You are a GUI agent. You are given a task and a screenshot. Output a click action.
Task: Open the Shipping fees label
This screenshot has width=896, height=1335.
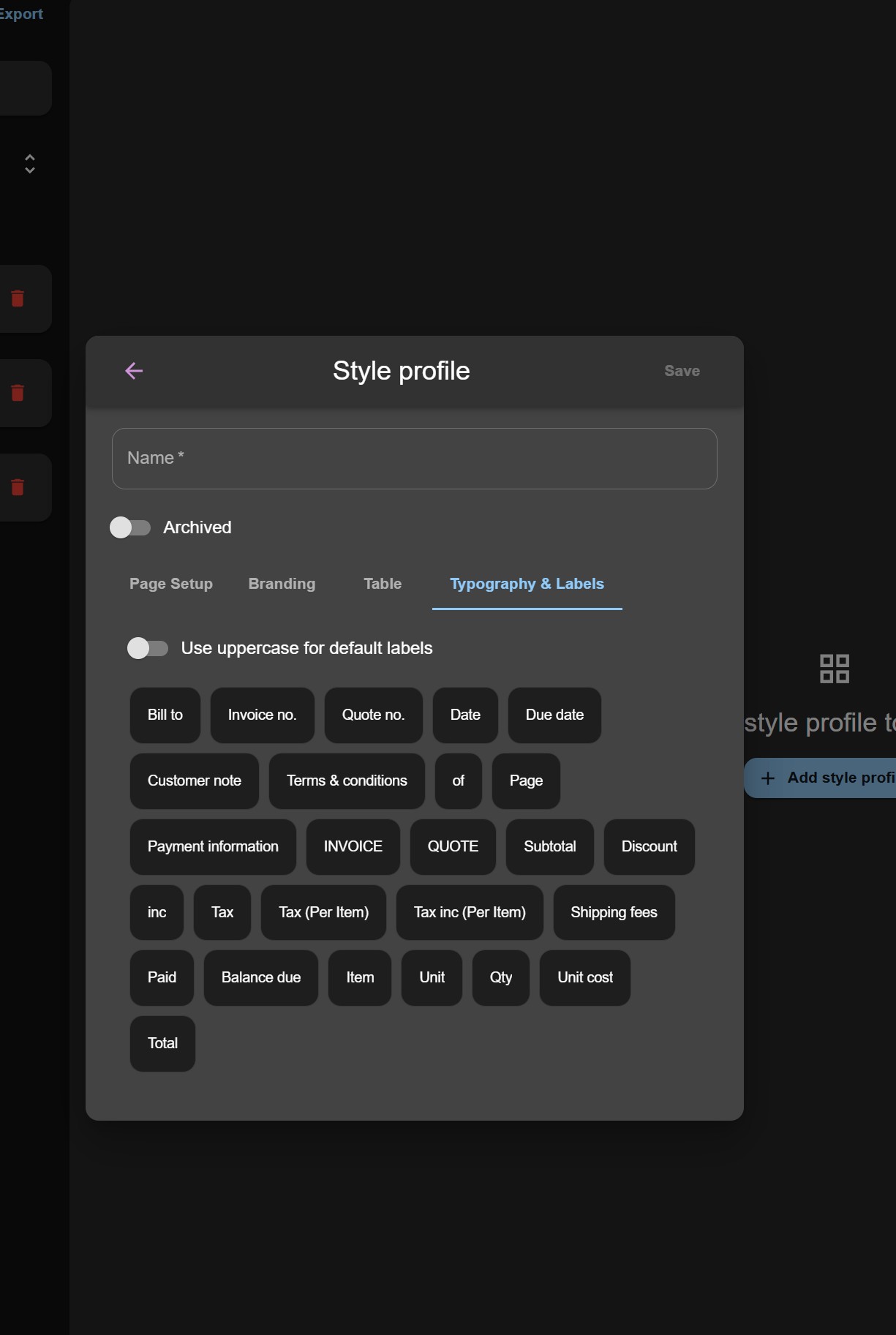(x=614, y=913)
